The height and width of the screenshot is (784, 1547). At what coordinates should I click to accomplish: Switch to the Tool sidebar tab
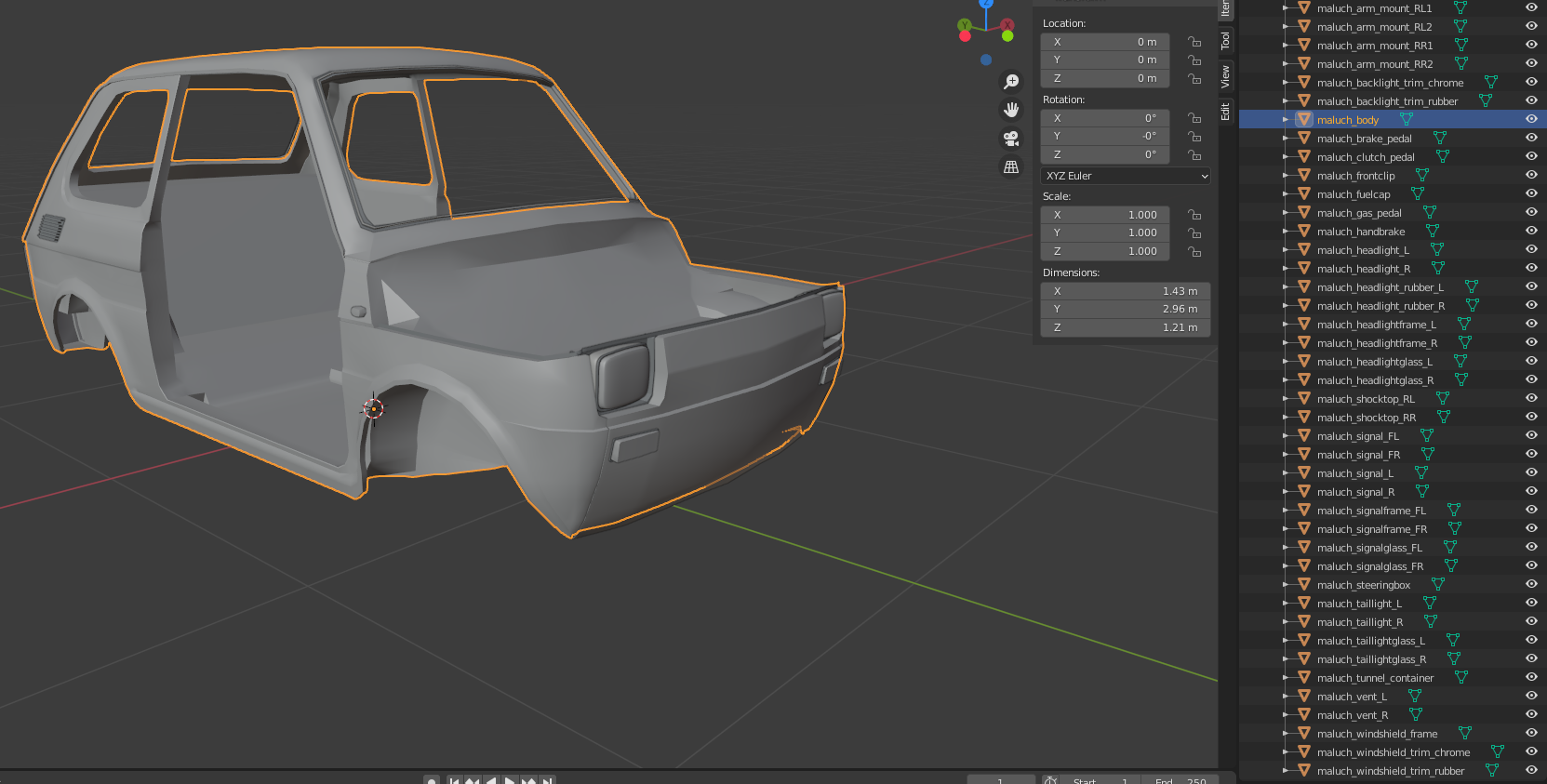click(1225, 41)
